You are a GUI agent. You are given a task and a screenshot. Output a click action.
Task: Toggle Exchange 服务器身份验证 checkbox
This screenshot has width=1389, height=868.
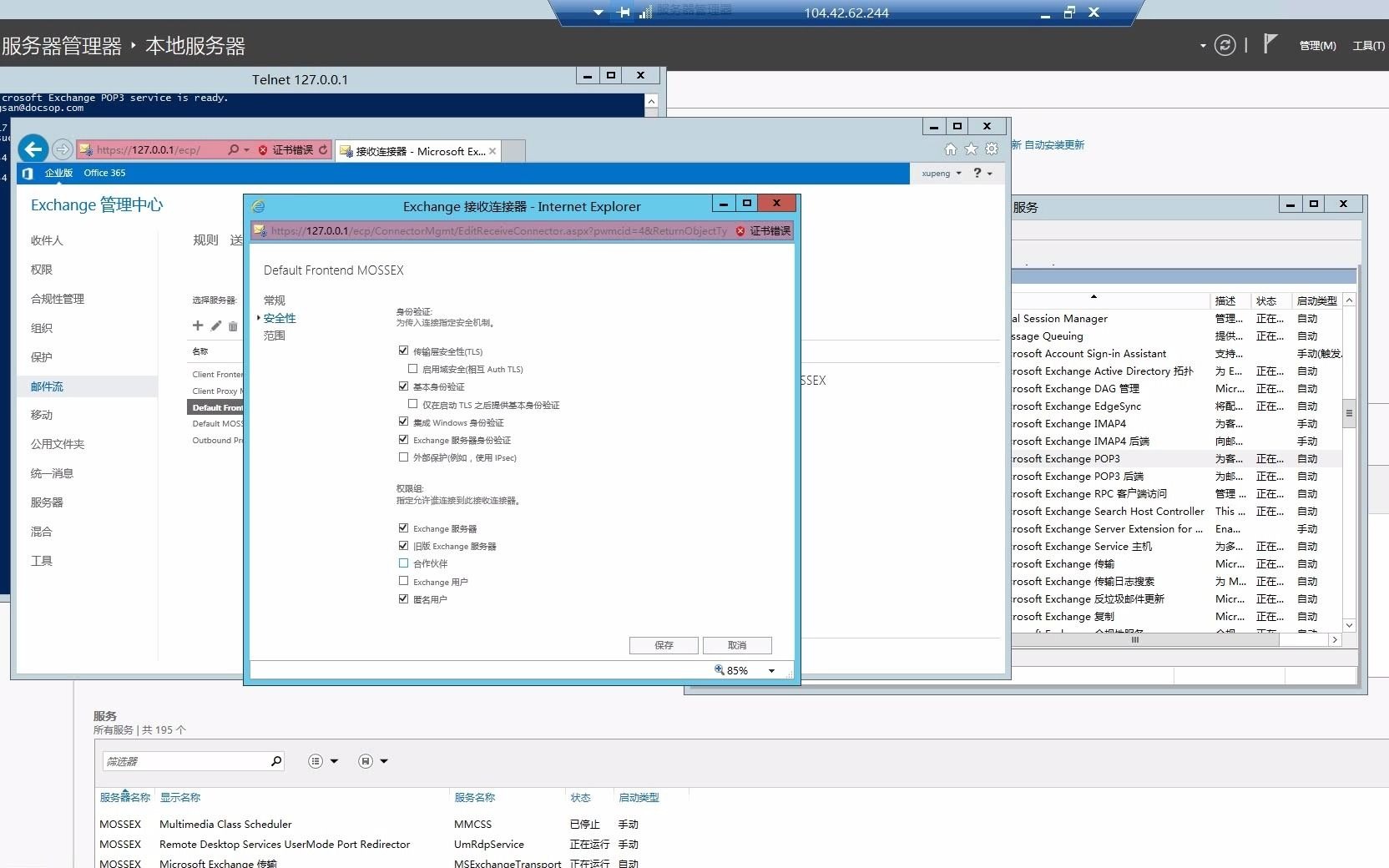pos(404,439)
